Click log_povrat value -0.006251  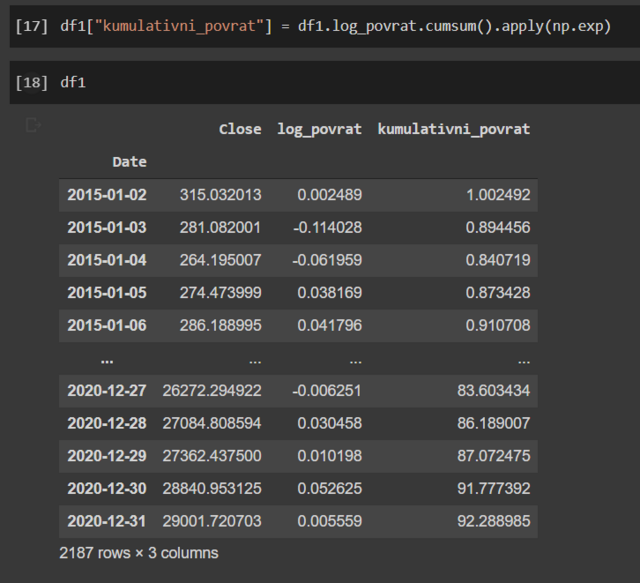(327, 391)
